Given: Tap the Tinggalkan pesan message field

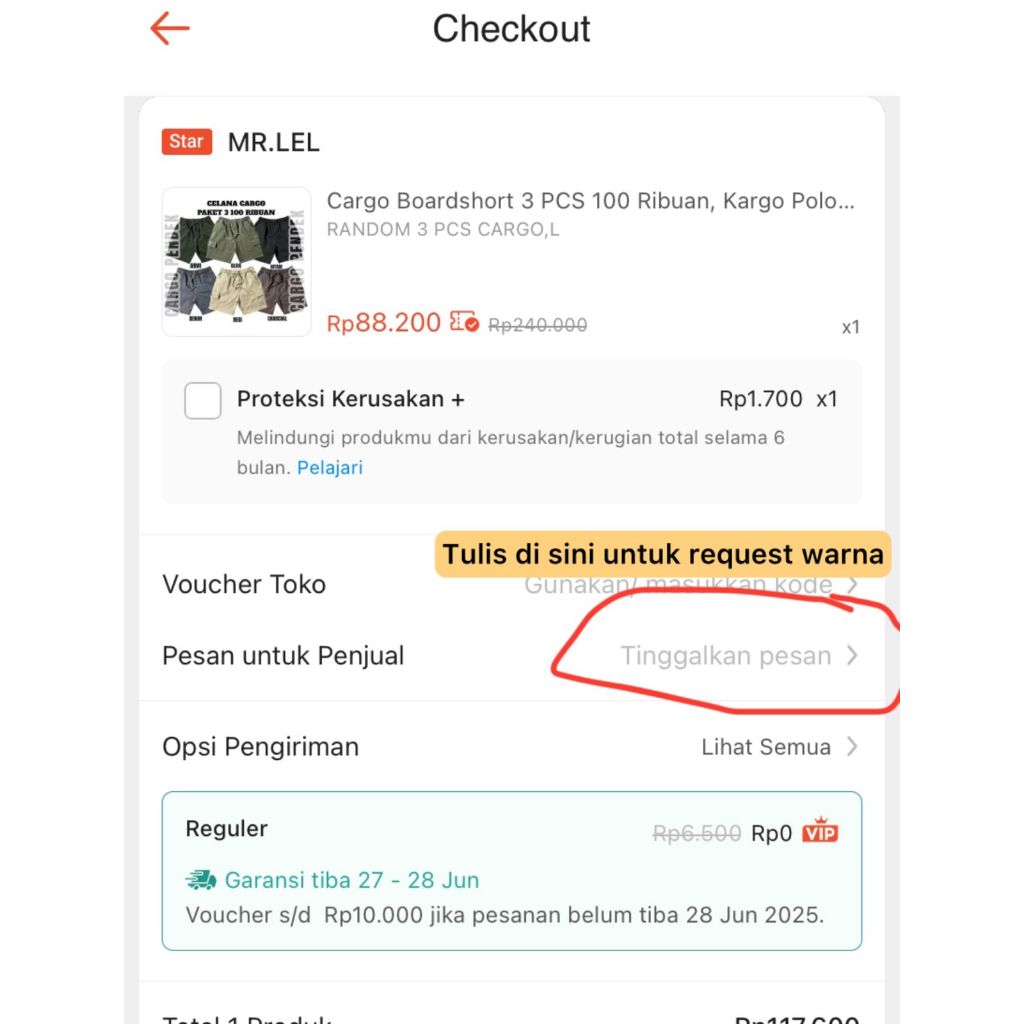Looking at the screenshot, I should coord(725,655).
